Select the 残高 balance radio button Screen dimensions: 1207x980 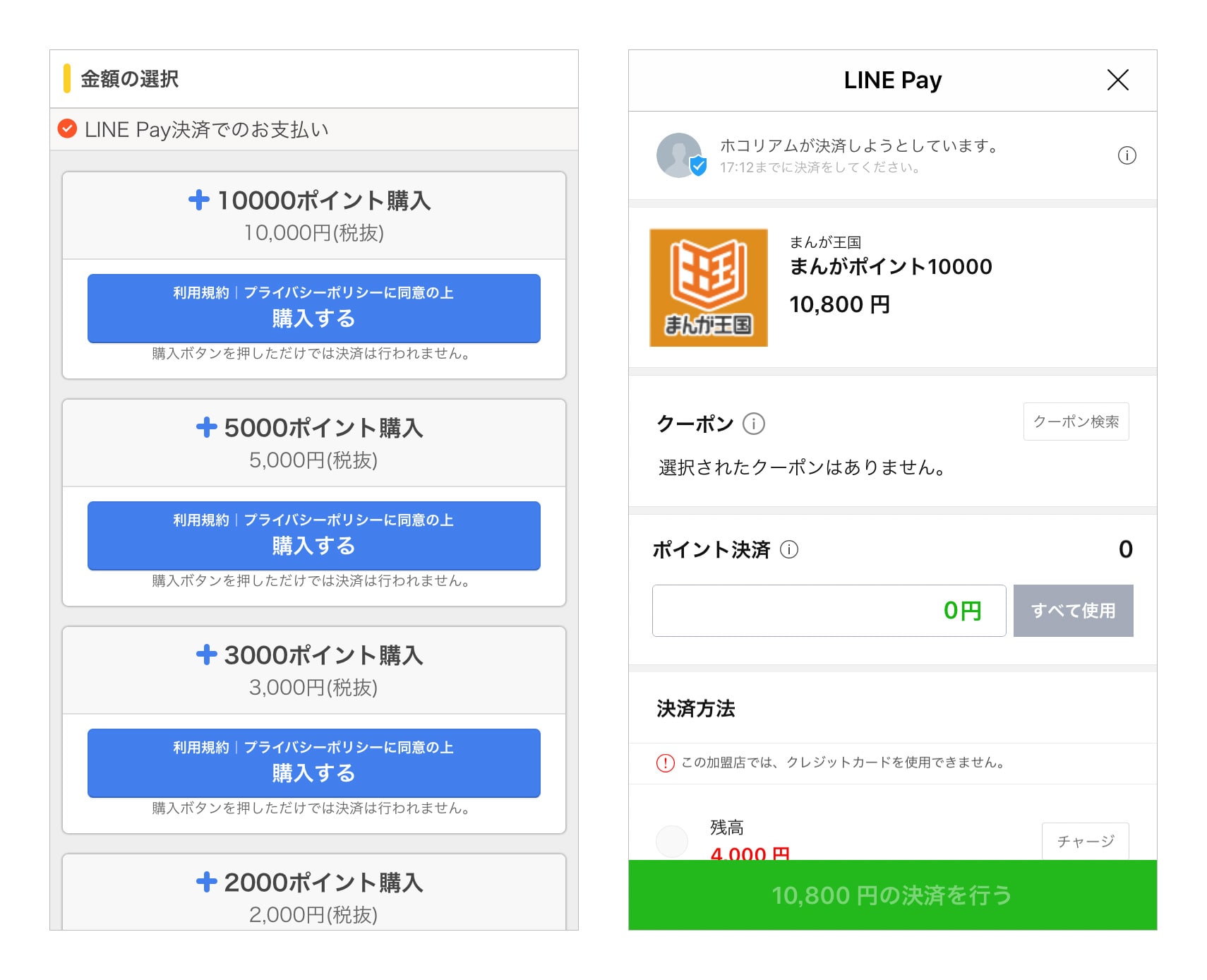point(671,841)
